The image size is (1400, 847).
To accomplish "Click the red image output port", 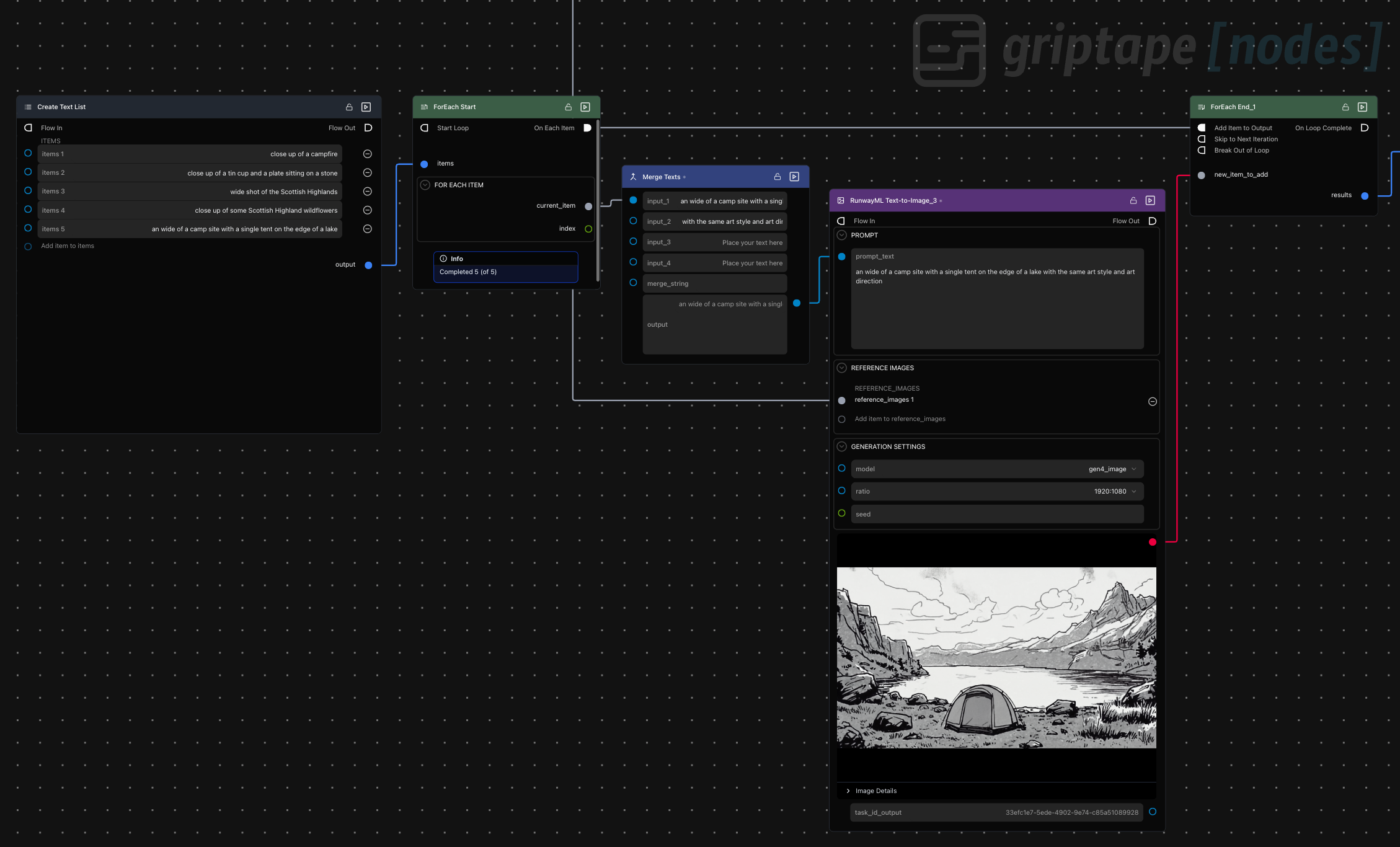I will point(1152,542).
